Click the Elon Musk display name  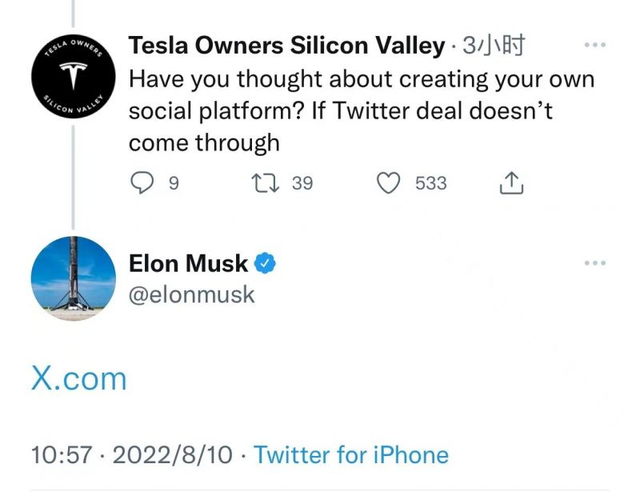point(188,264)
